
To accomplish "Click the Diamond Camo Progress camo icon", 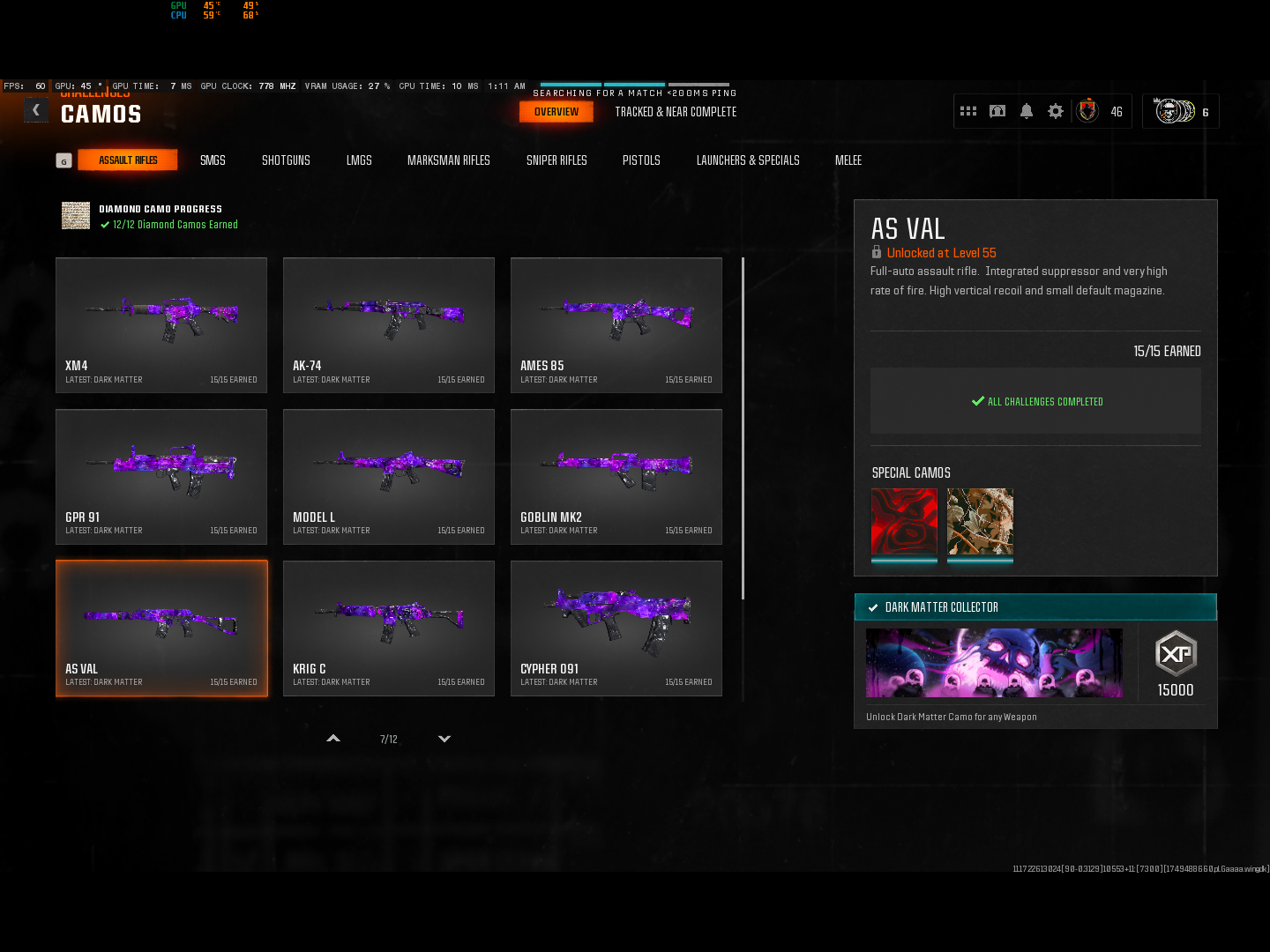I will 76,215.
